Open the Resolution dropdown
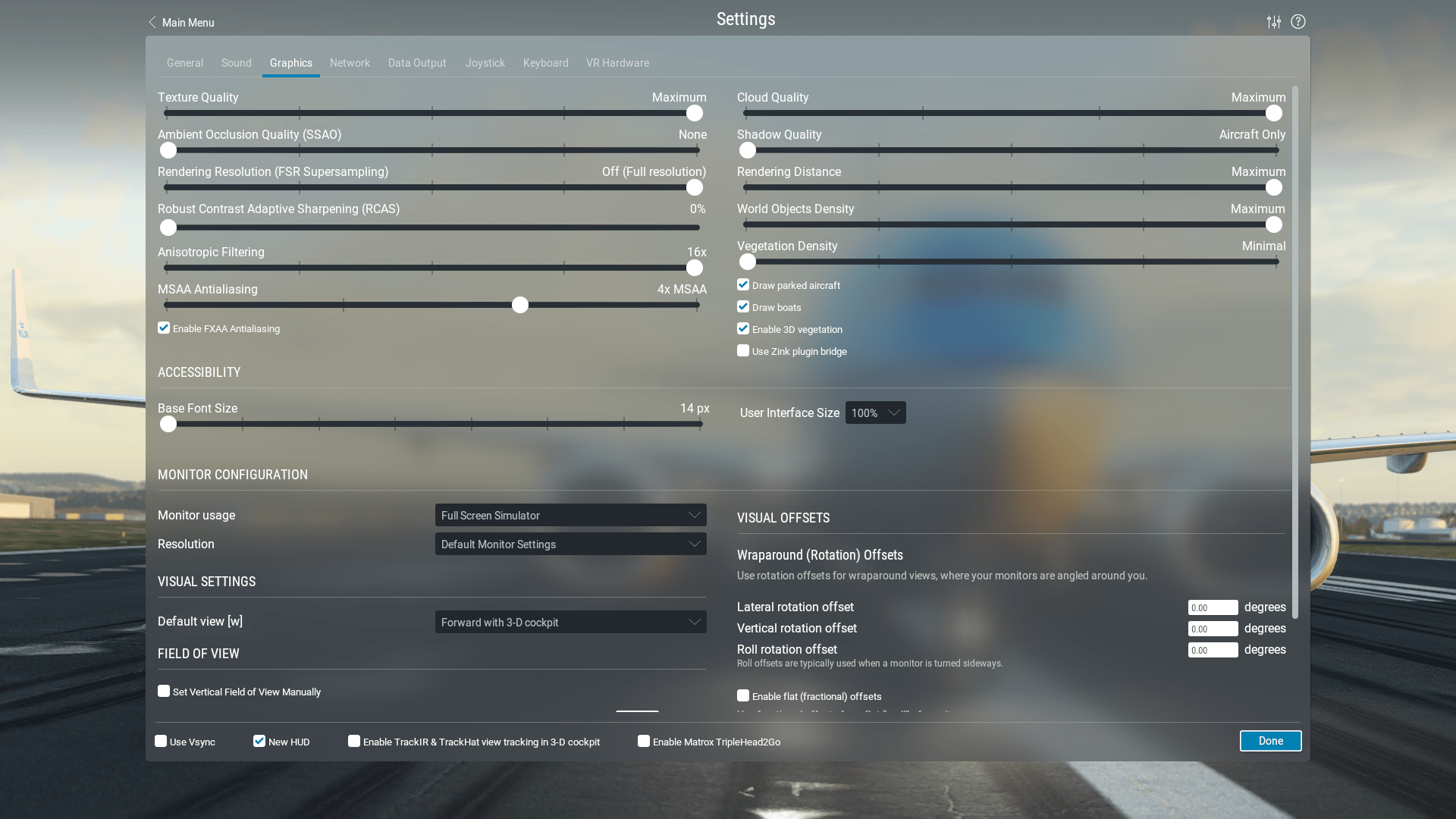 (x=570, y=544)
